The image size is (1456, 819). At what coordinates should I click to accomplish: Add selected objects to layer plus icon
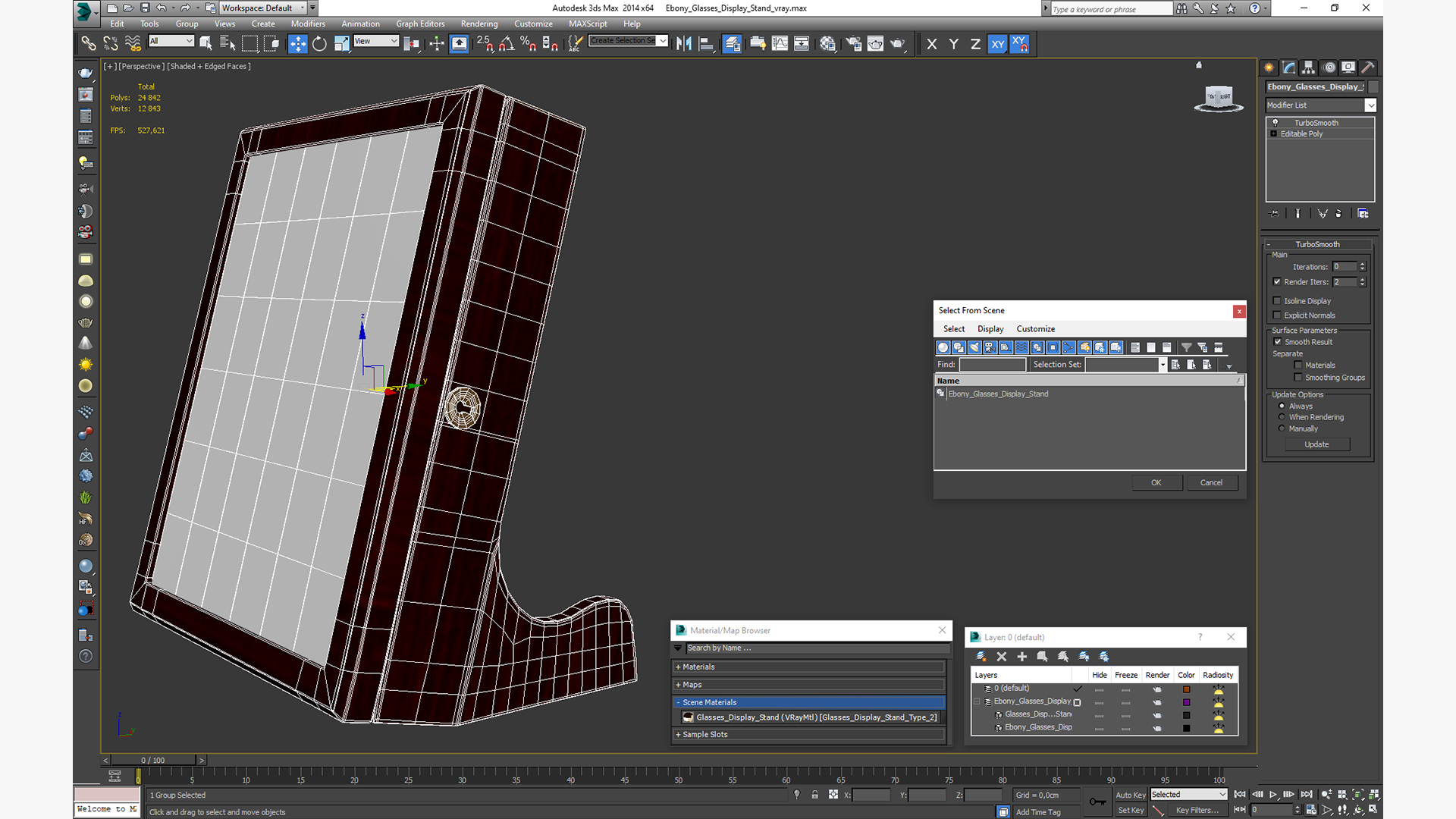[1021, 657]
